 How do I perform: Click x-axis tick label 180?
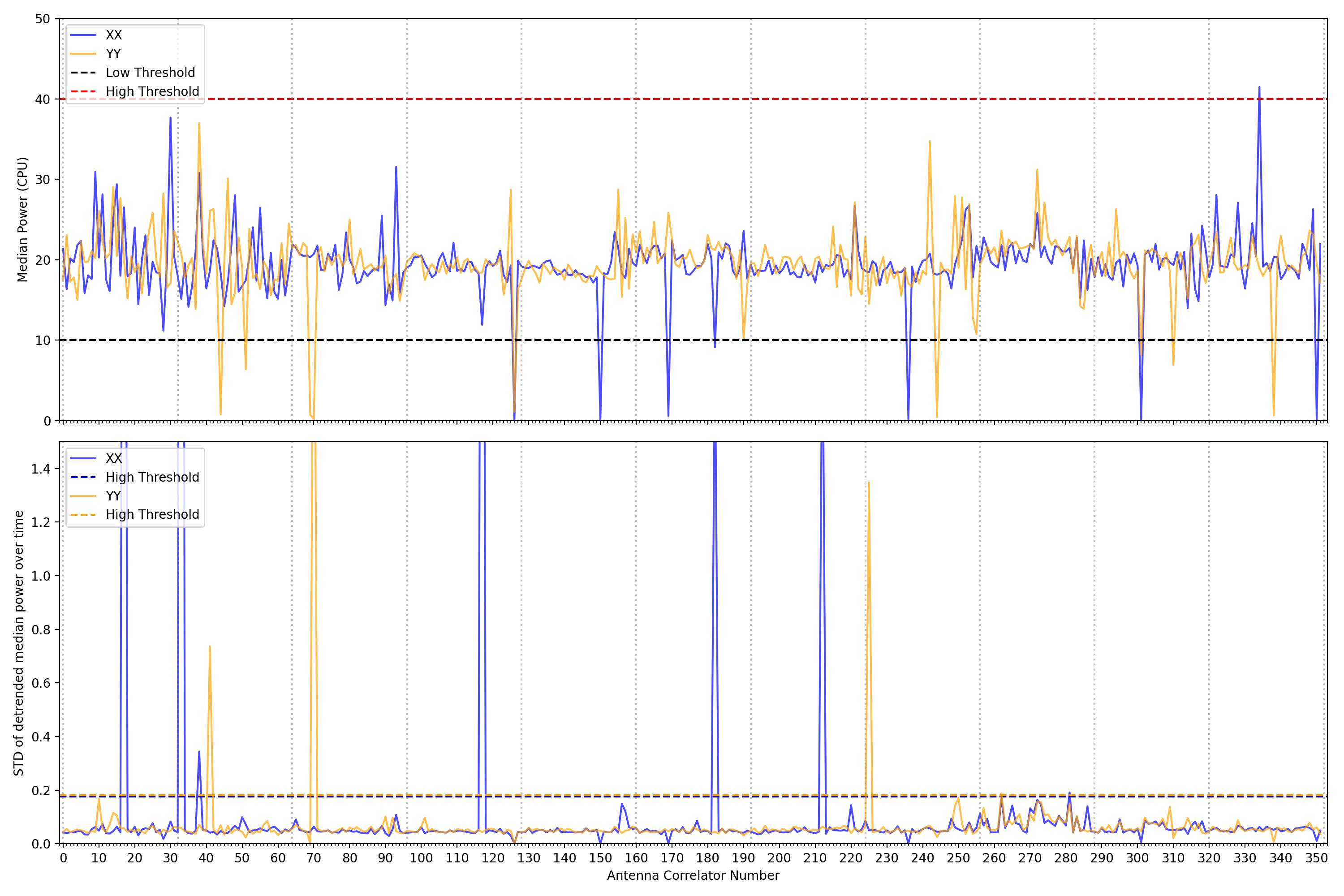tap(707, 858)
